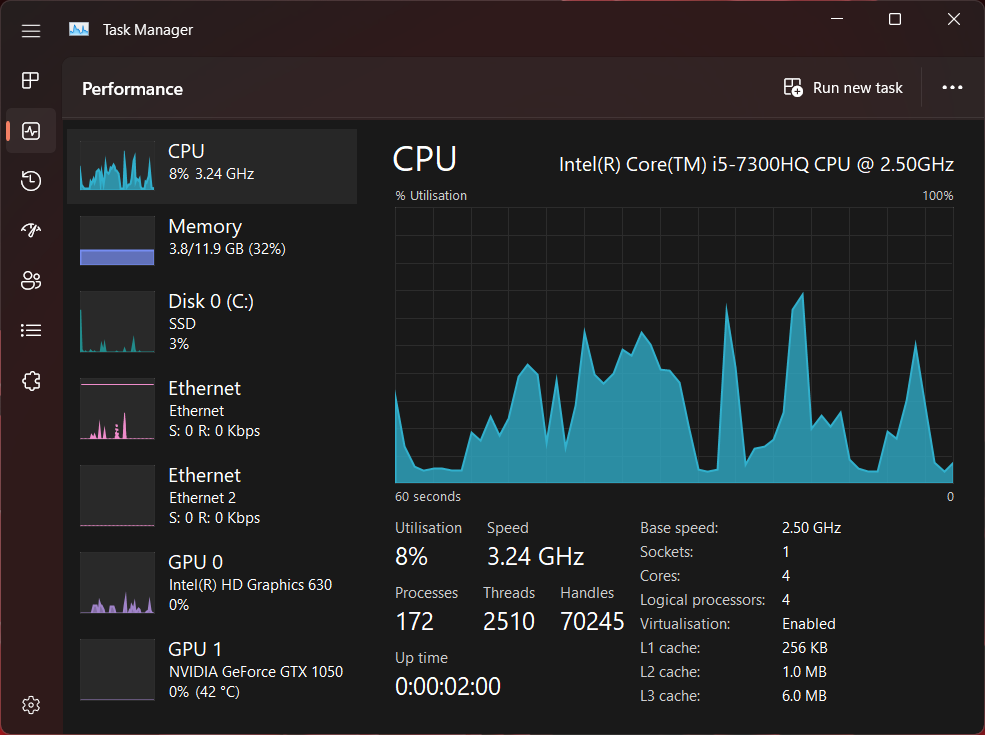Select the Ethernet 2 adapter entry
985x735 pixels.
tap(212, 495)
